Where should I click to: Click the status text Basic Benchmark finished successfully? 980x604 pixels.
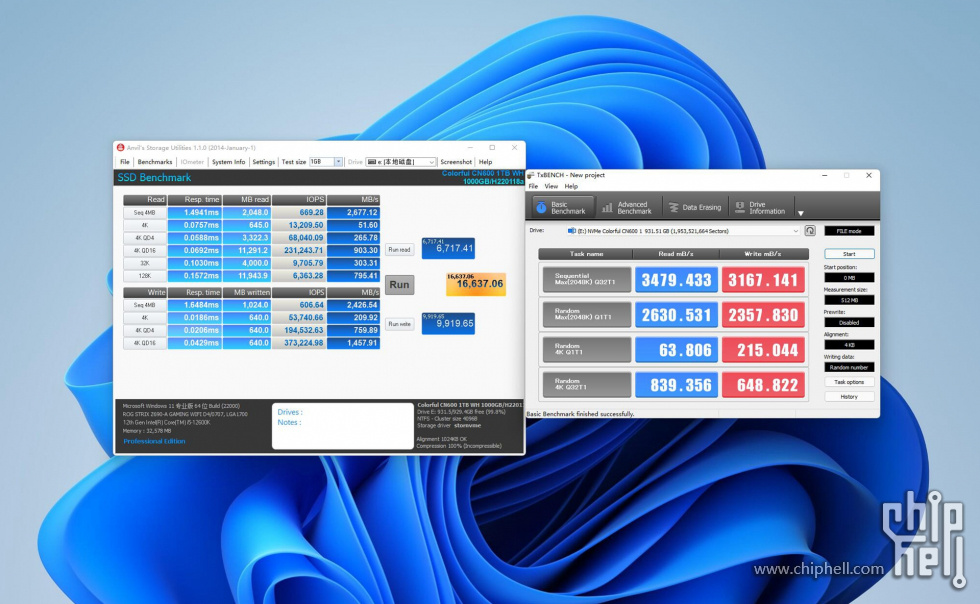click(x=581, y=414)
